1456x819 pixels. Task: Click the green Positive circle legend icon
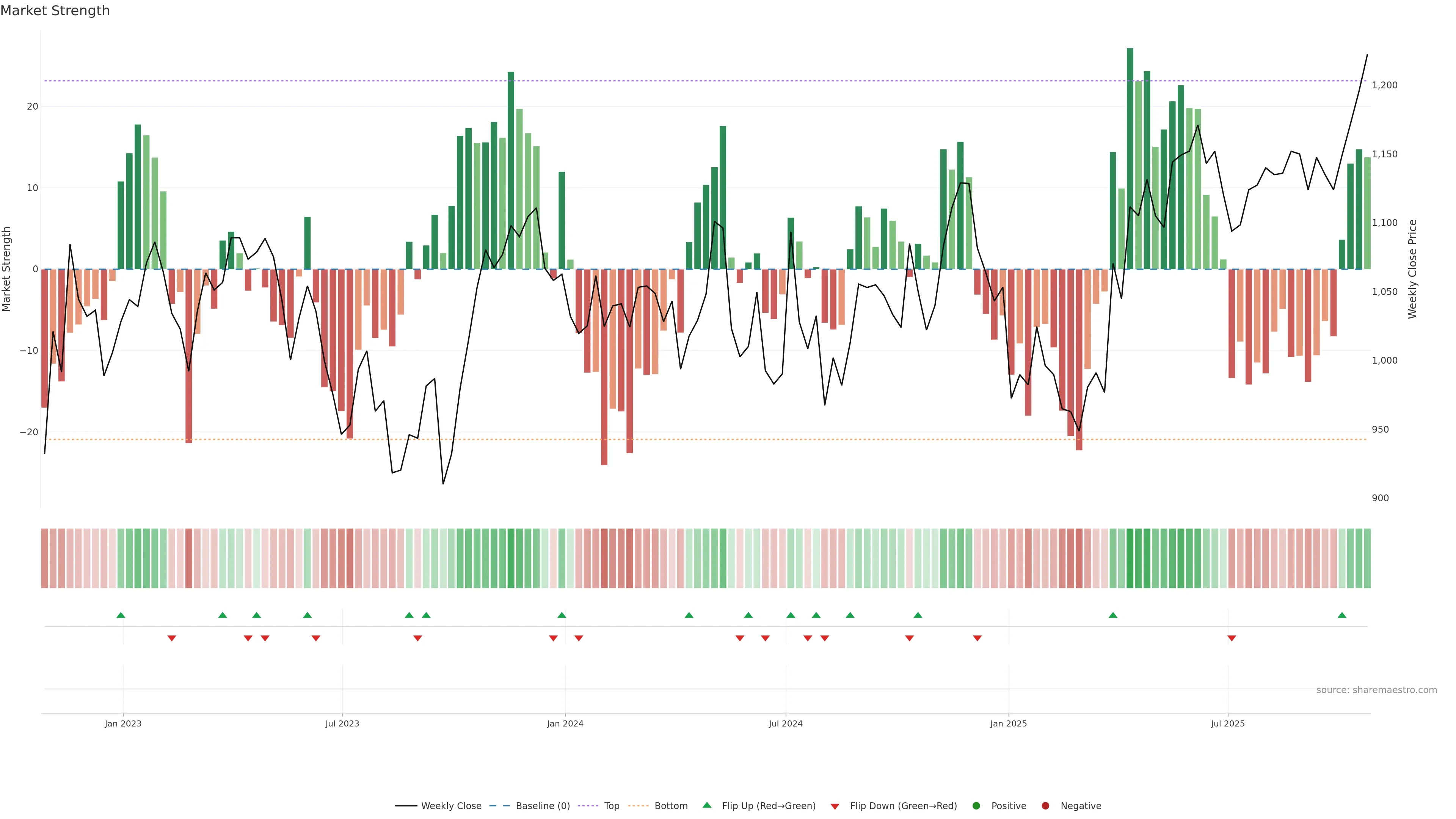pyautogui.click(x=976, y=805)
